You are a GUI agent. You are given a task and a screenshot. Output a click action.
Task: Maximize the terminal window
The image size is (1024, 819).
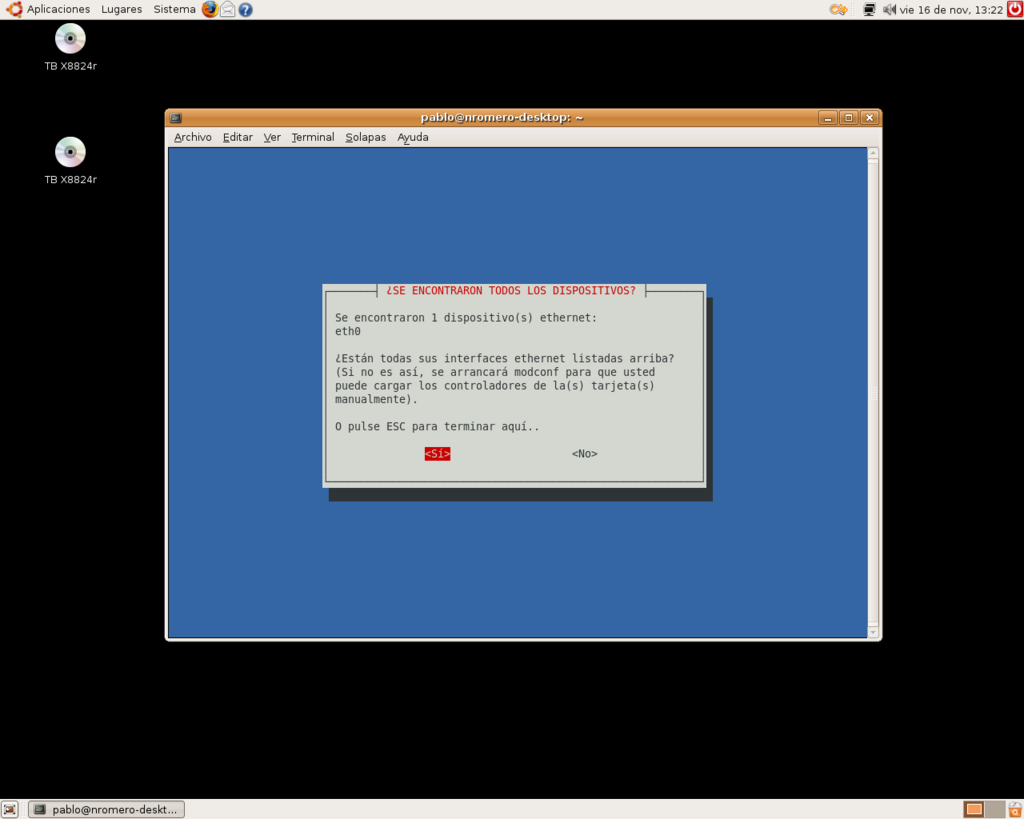coord(848,118)
